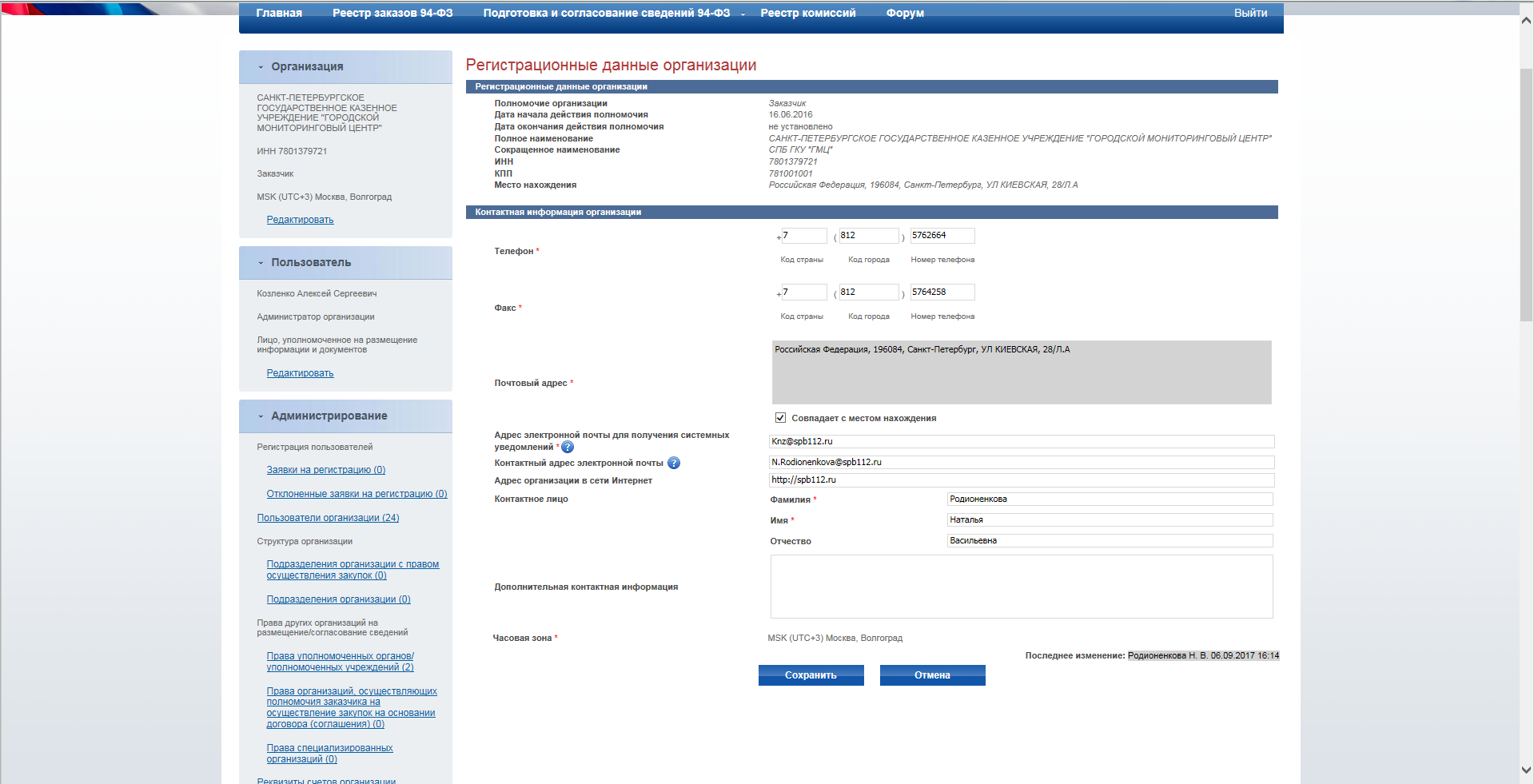The height and width of the screenshot is (784, 1534).
Task: Toggle 'Совпадает с местом нахождения' checkbox
Action: click(780, 418)
